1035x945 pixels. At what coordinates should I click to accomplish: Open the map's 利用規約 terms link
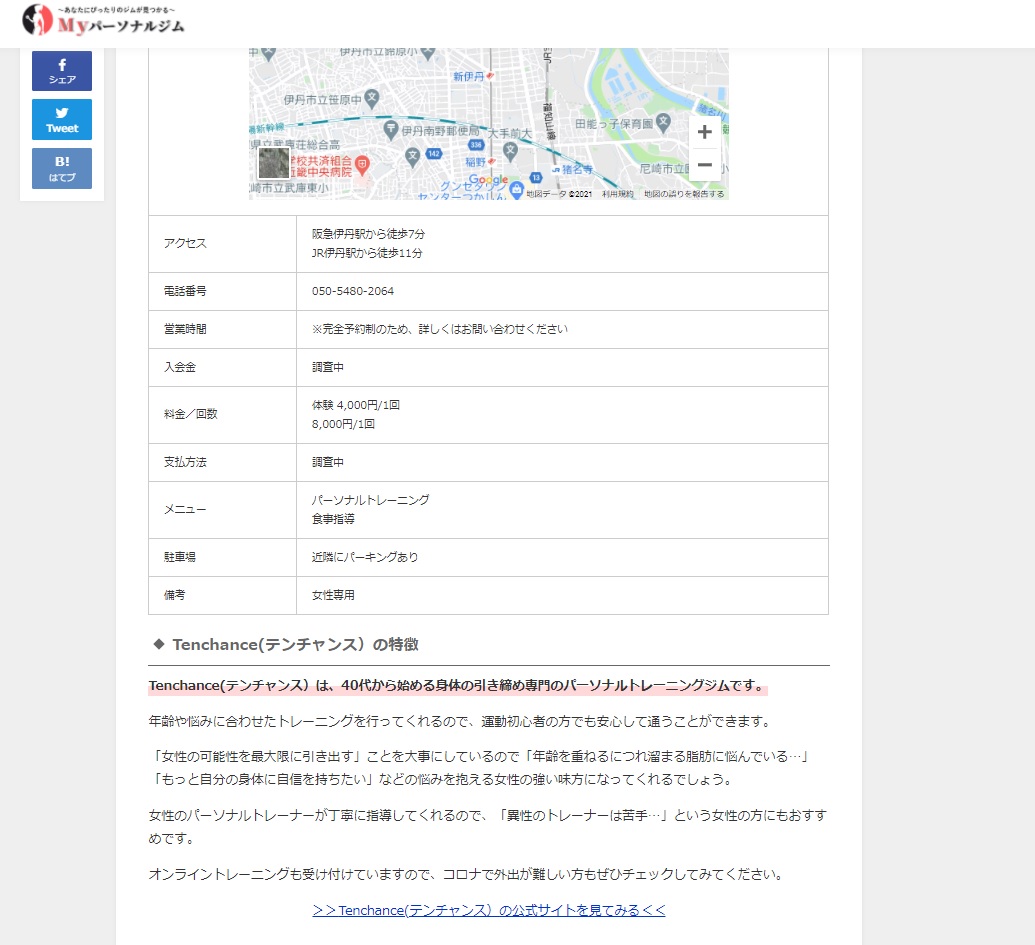(617, 194)
